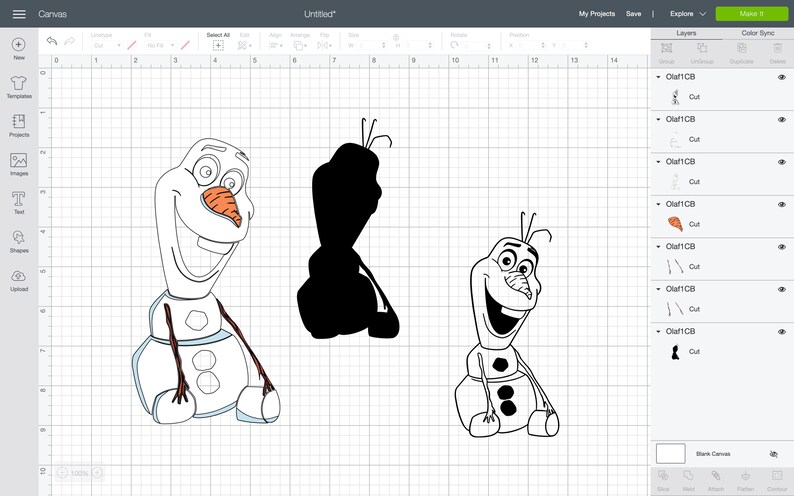
Task: Click the Select All icon
Action: (218, 46)
